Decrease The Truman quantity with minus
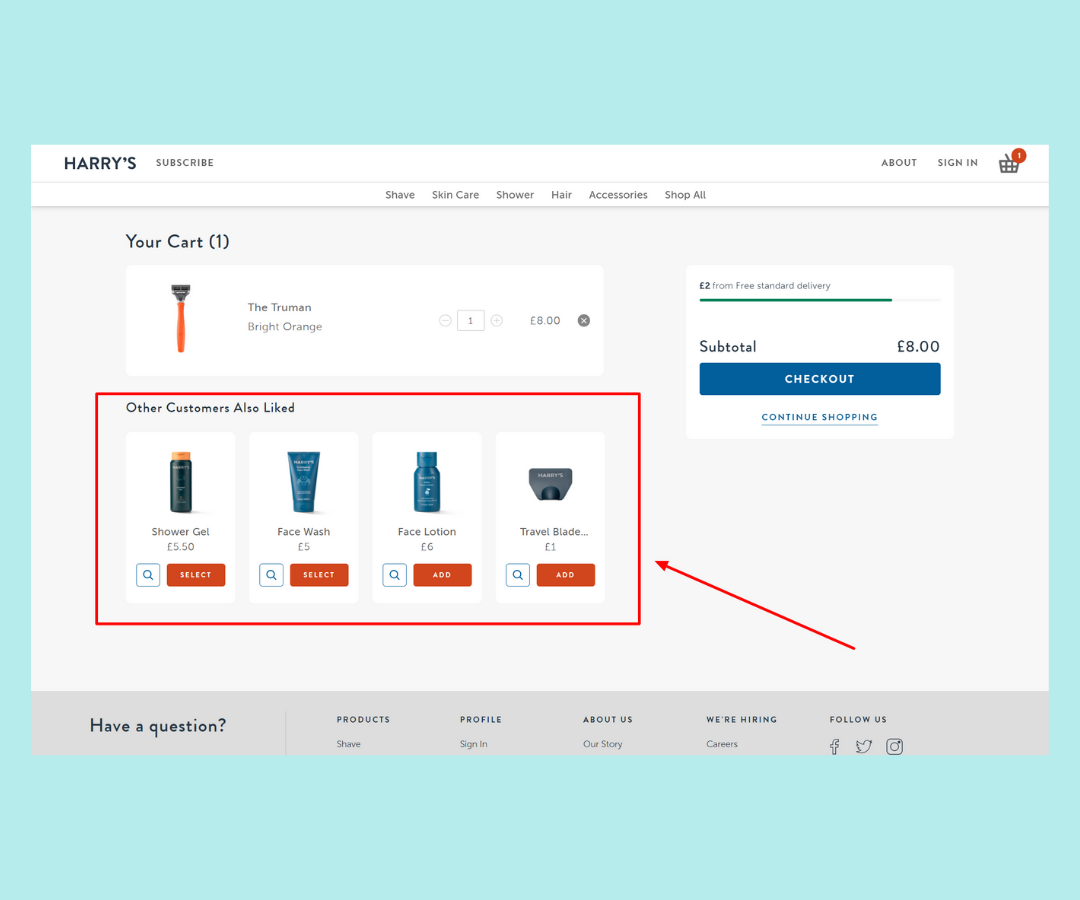This screenshot has width=1080, height=900. coord(445,321)
